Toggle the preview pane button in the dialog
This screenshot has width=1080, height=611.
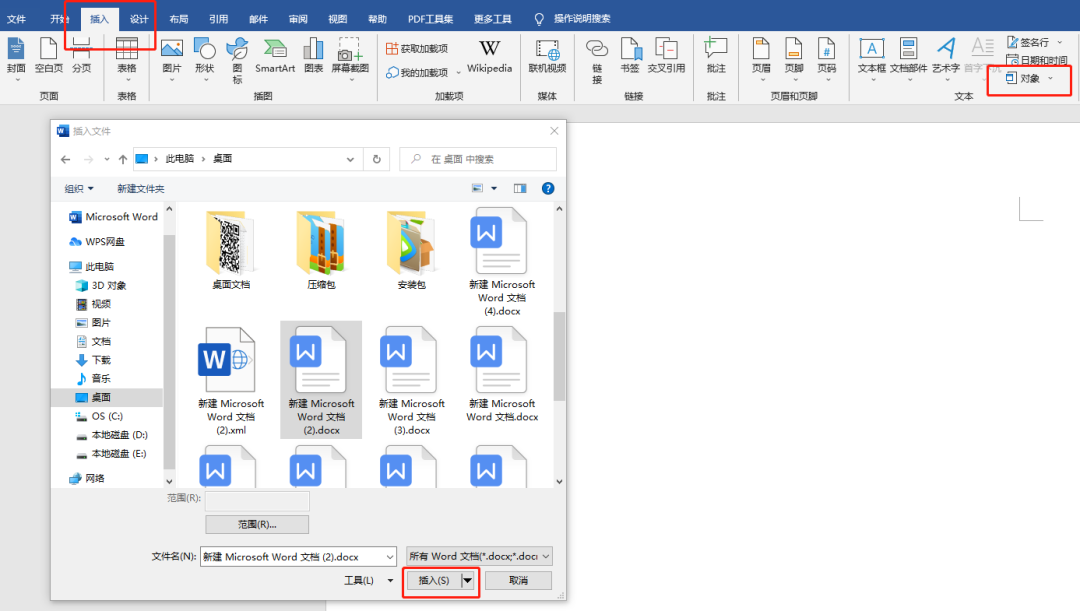pyautogui.click(x=520, y=188)
